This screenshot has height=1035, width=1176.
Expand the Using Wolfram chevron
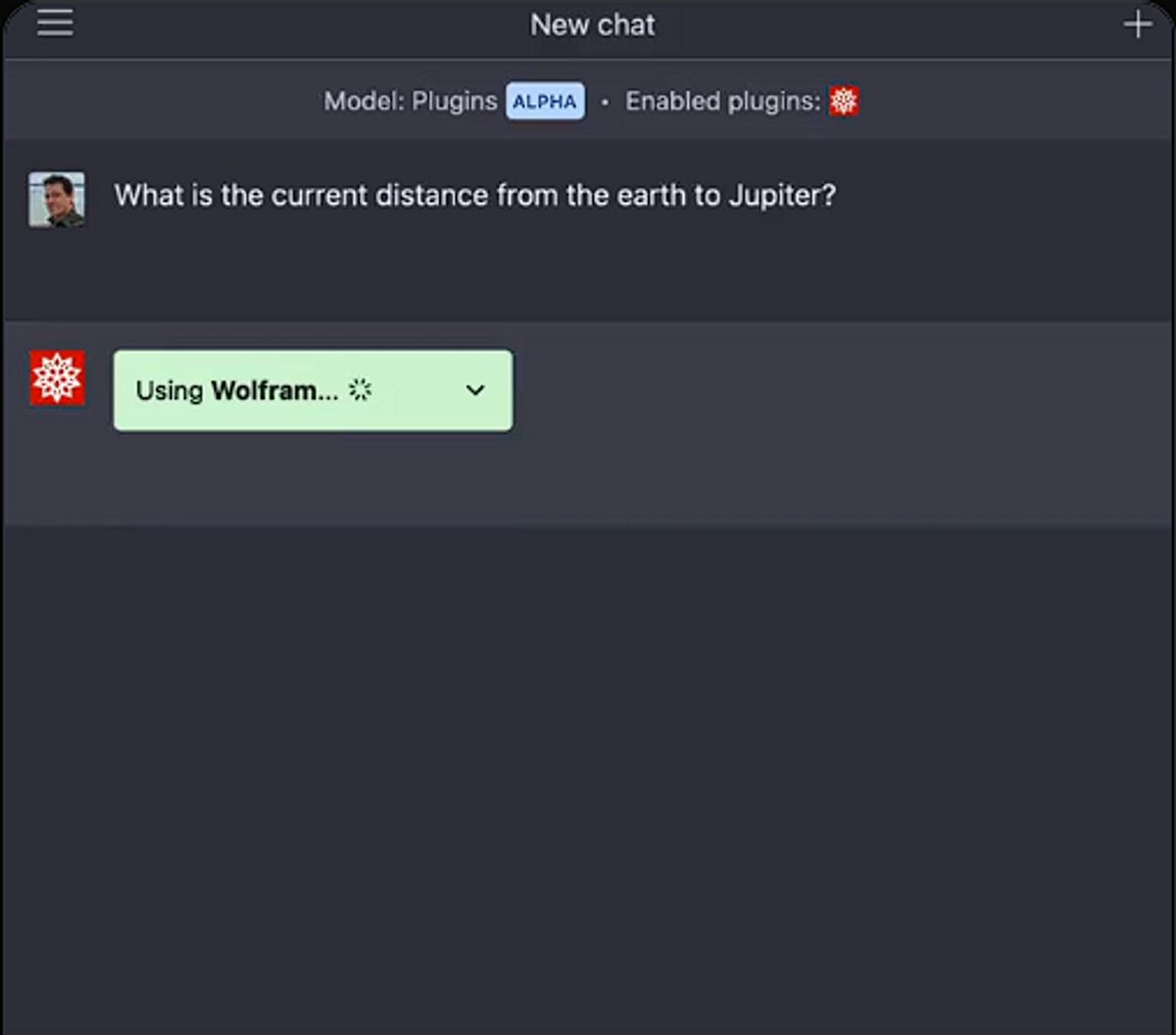click(x=475, y=390)
